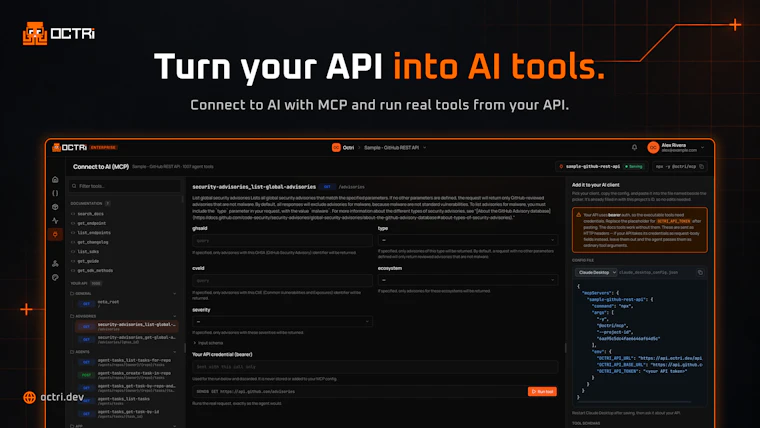Click the Filter tools search field
Image resolution: width=760 pixels, height=428 pixels.
125,186
